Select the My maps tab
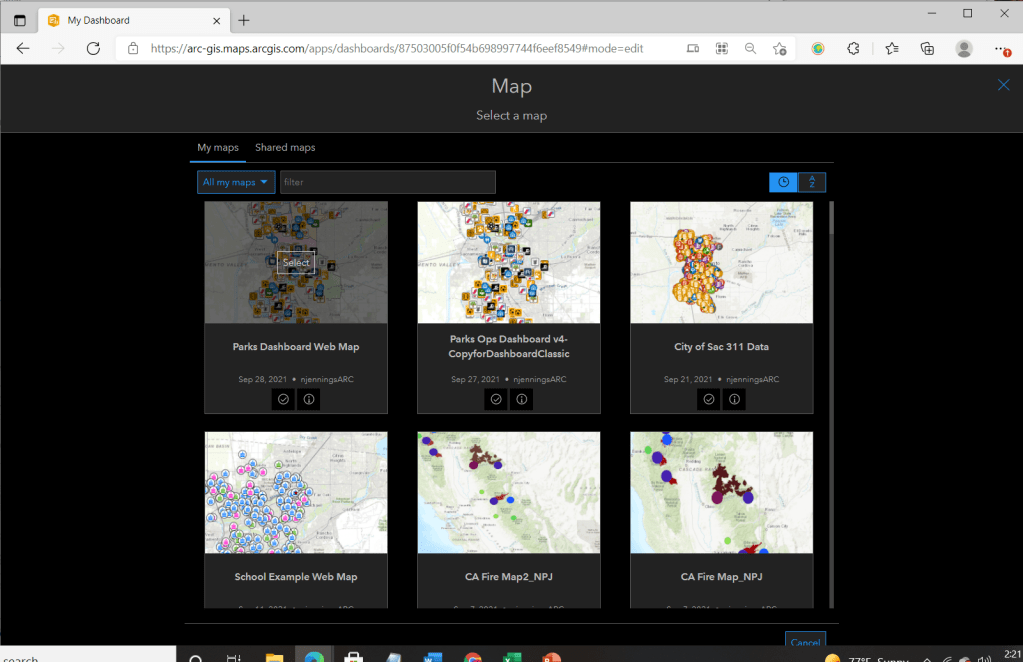Screen dimensions: 1023x662 click(x=218, y=147)
